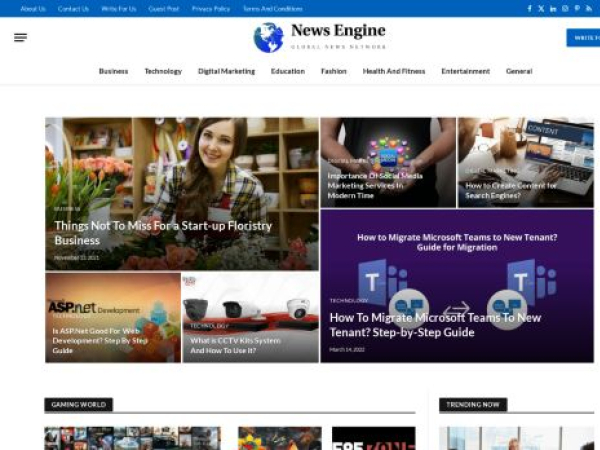Click the Technology tag on the Teams article
Viewport: 600px width, 450px height.
point(349,301)
